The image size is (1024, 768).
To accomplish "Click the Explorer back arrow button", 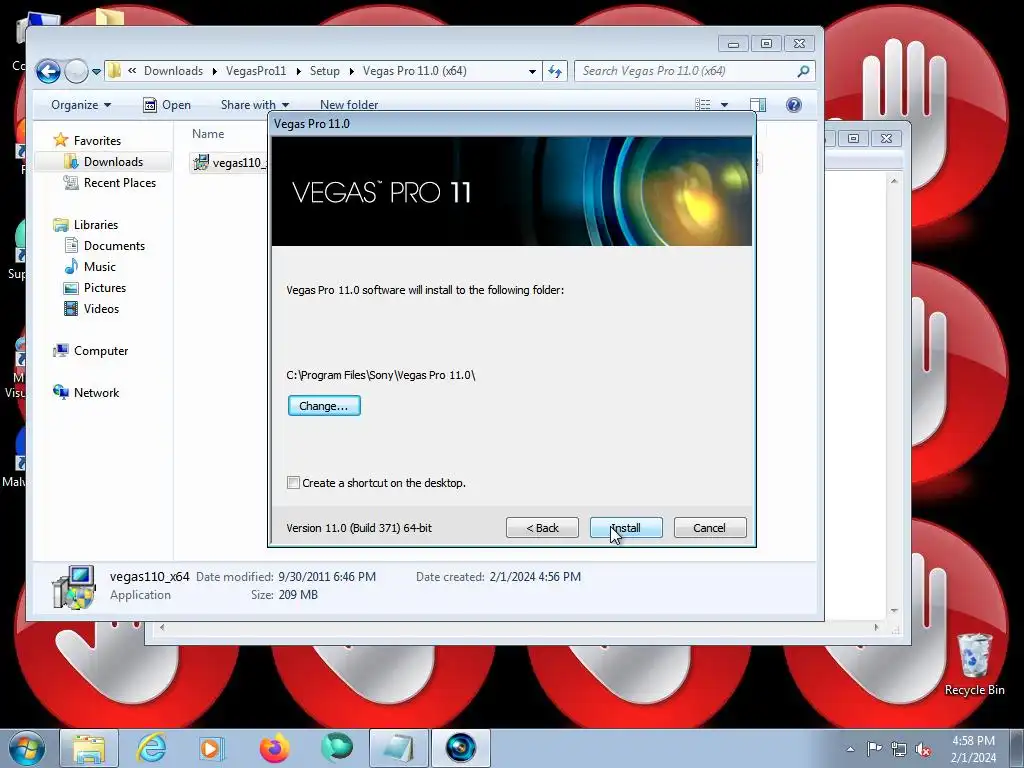I will click(x=48, y=71).
